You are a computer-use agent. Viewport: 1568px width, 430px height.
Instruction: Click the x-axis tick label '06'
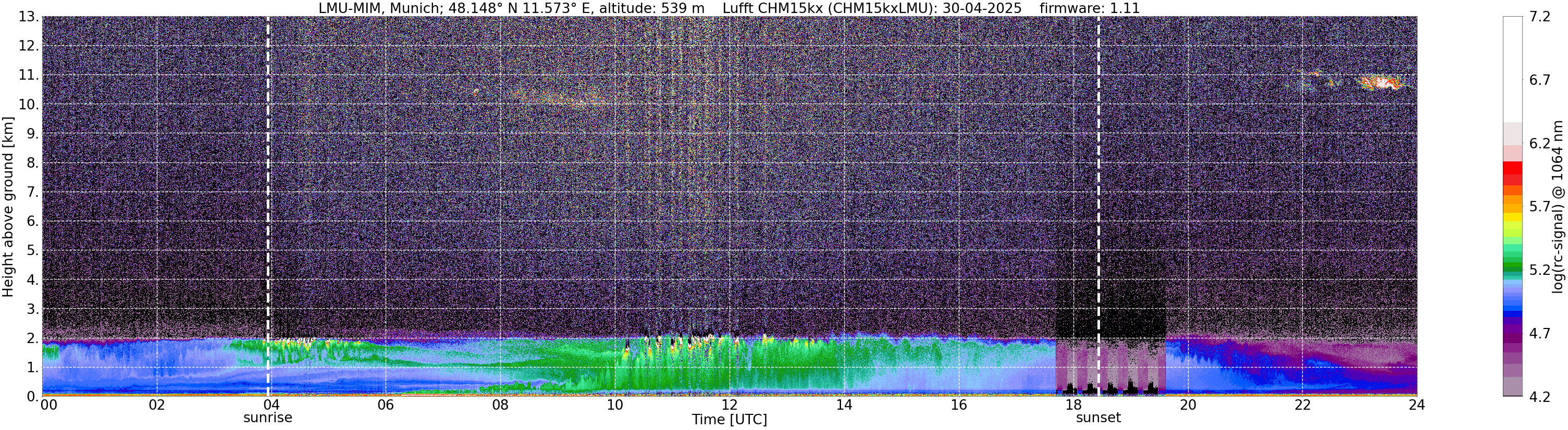click(x=386, y=405)
